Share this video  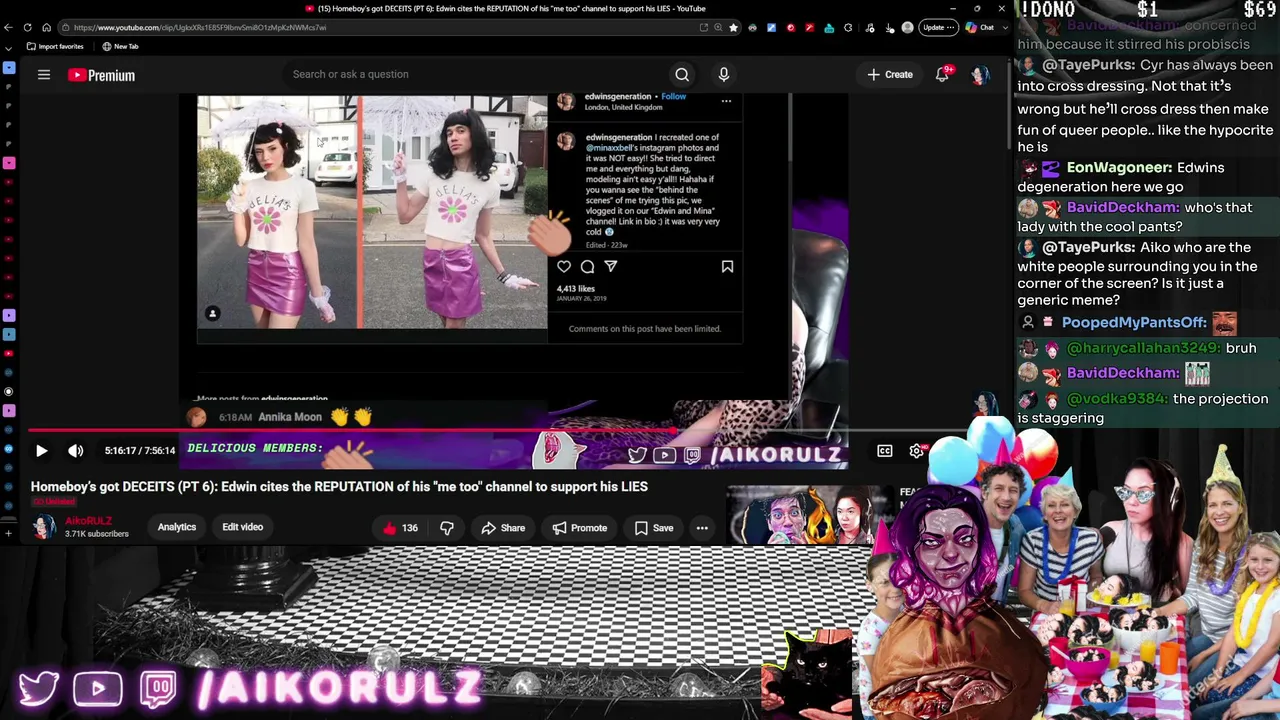503,528
